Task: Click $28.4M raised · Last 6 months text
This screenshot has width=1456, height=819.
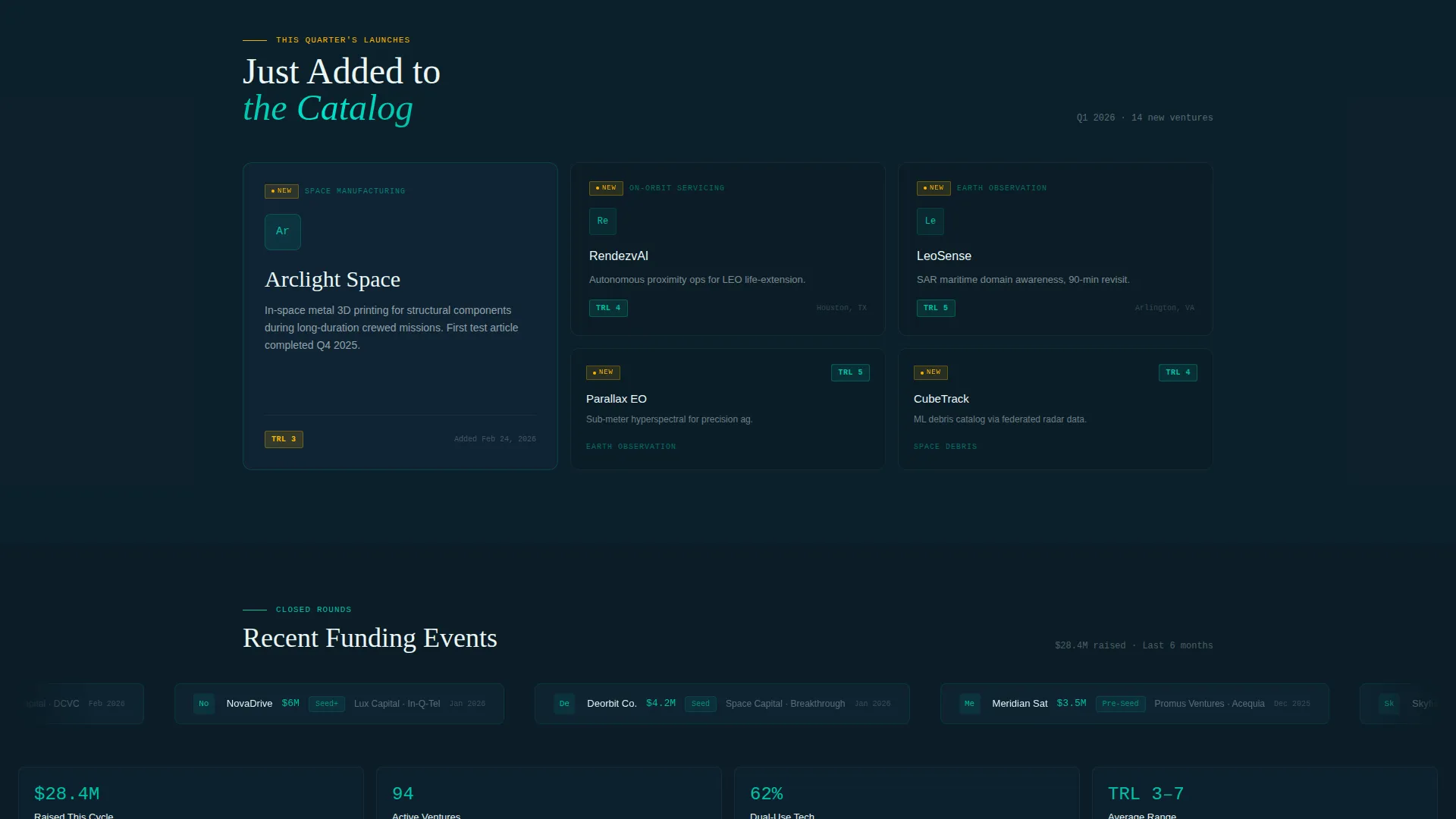Action: point(1134,646)
